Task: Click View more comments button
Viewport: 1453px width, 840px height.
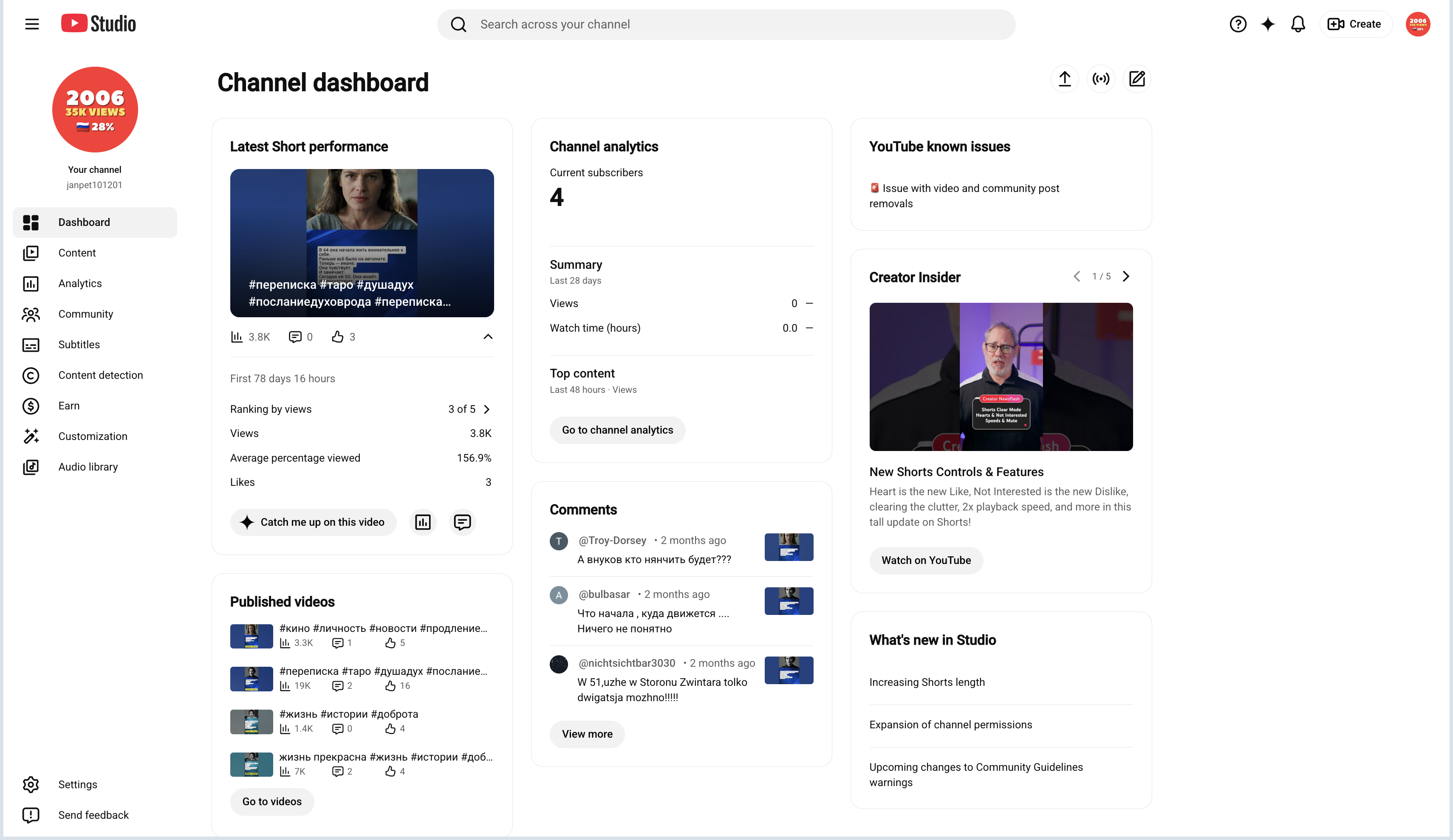Action: pyautogui.click(x=587, y=735)
